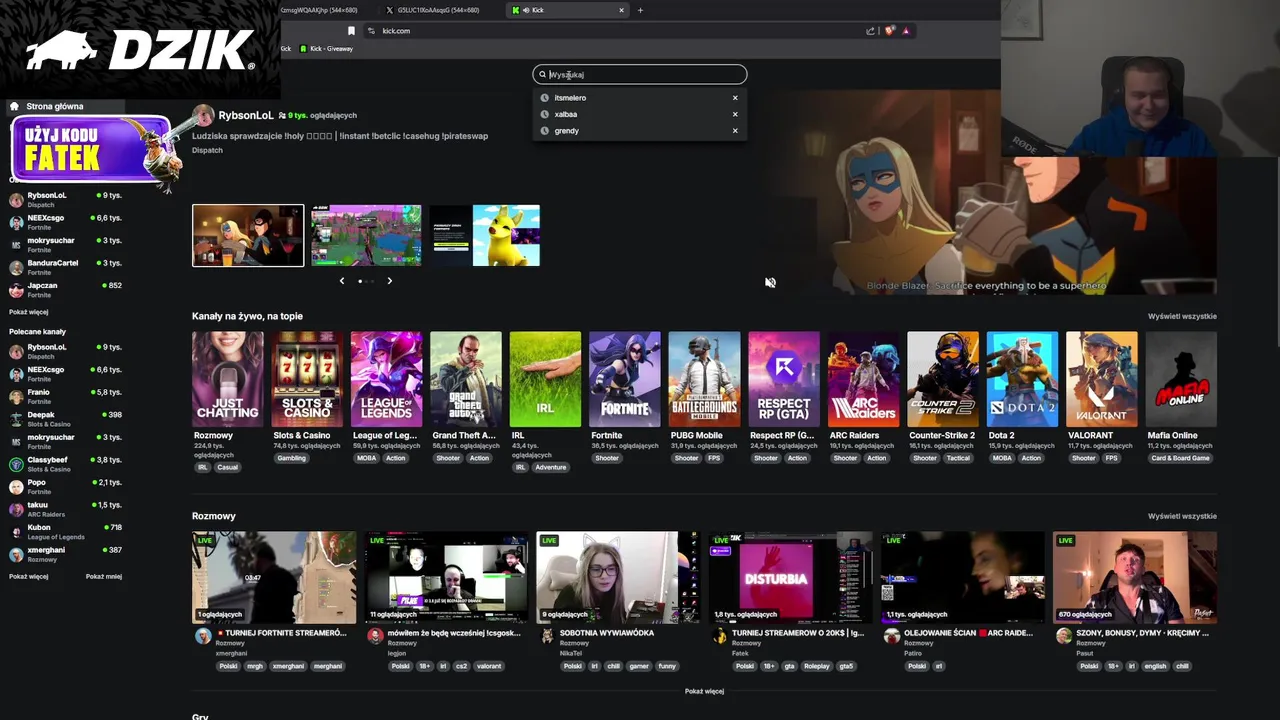
Task: Open Kubon channel in sidebar
Action: (66, 531)
